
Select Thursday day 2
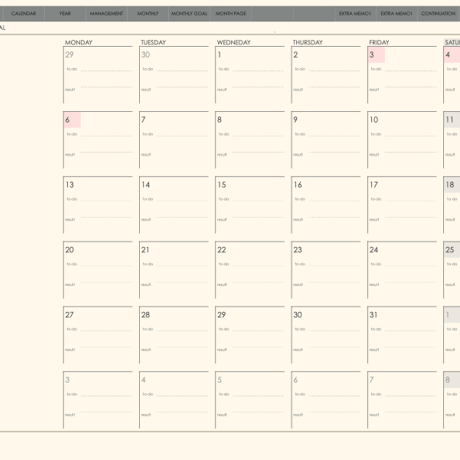296,55
